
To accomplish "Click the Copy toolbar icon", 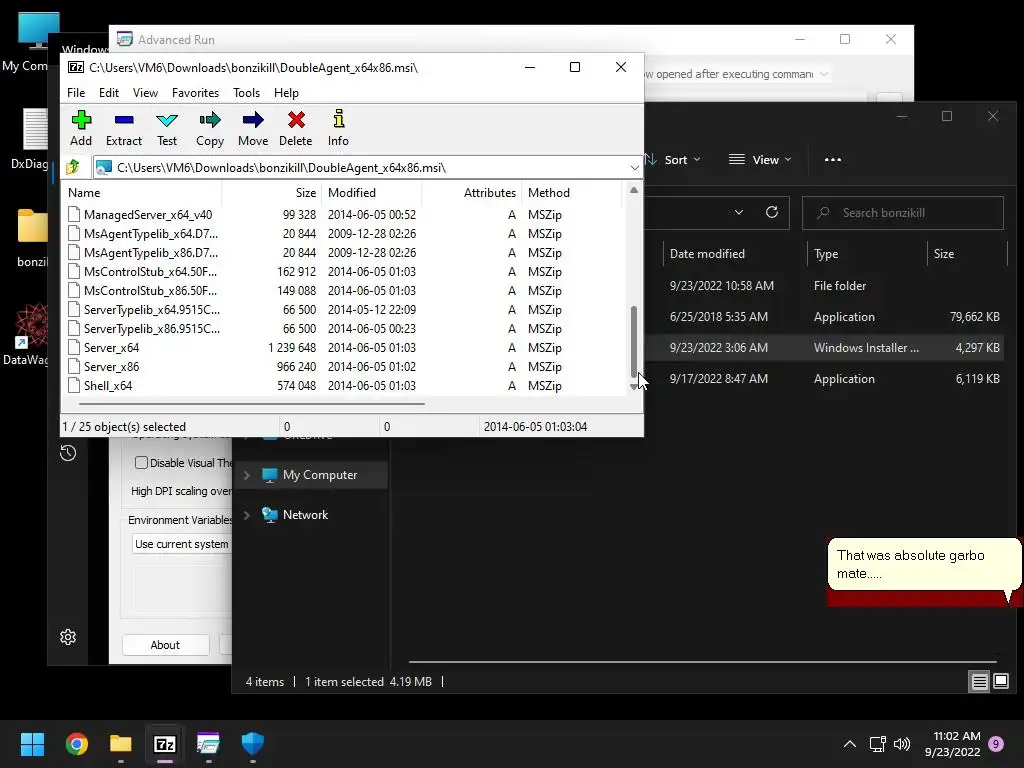I will tap(210, 128).
